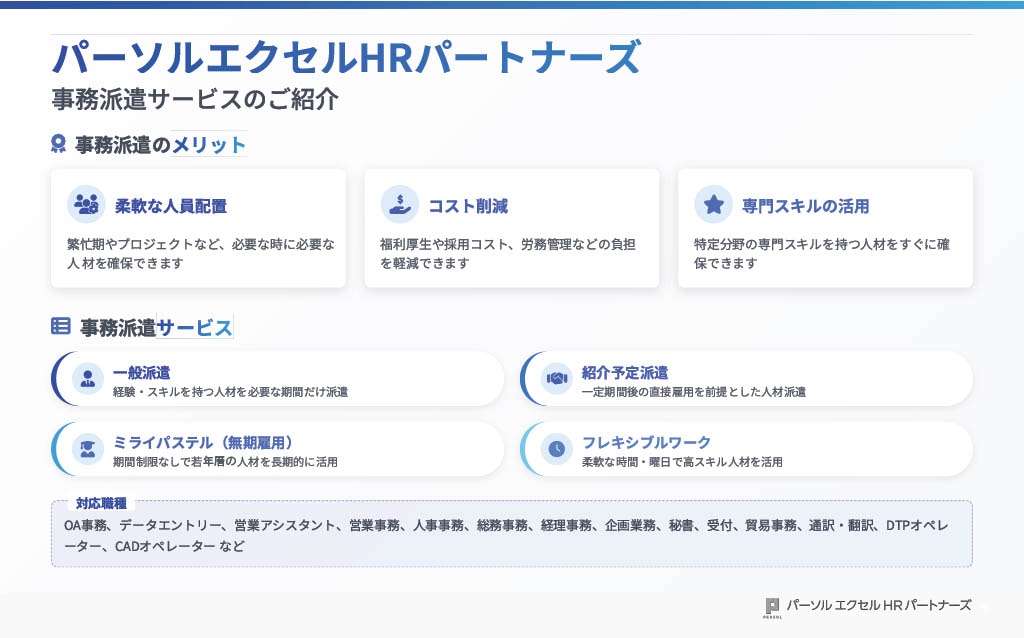The image size is (1024, 638).
Task: Click the clock icon in フレキシブルワーク card
Action: click(556, 449)
